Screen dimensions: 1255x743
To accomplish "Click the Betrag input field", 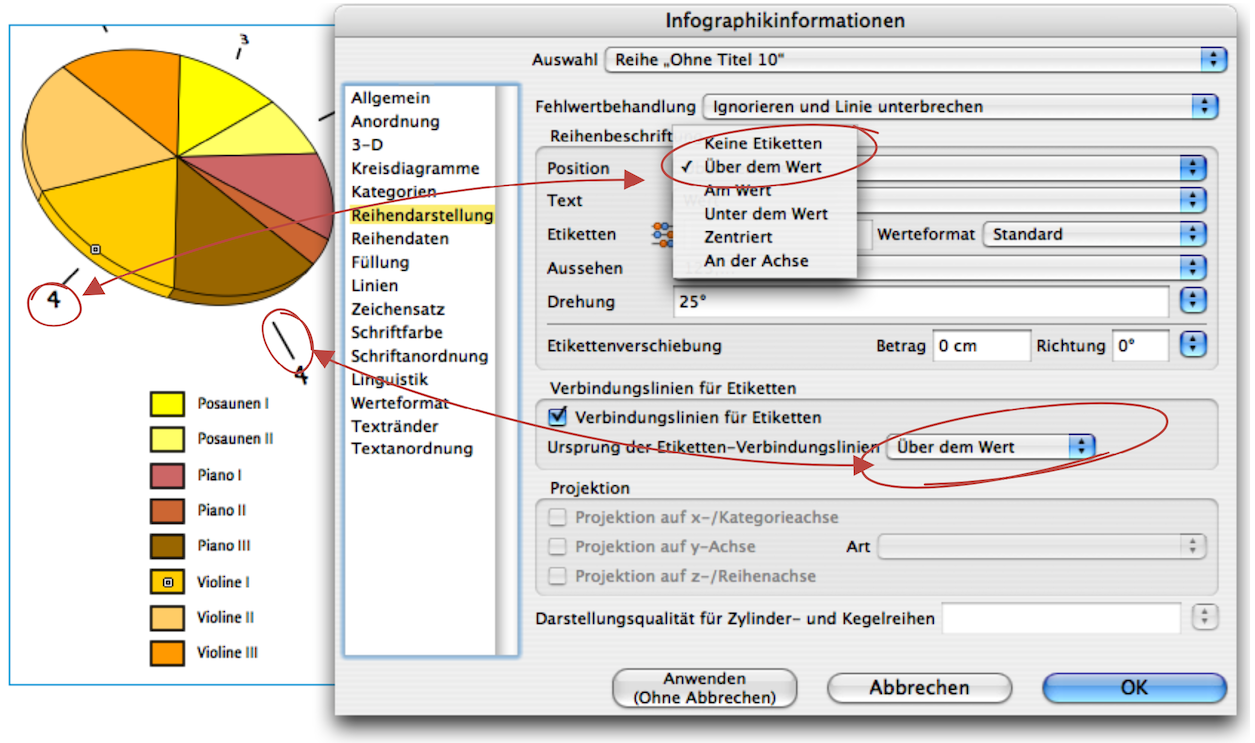I will [980, 346].
